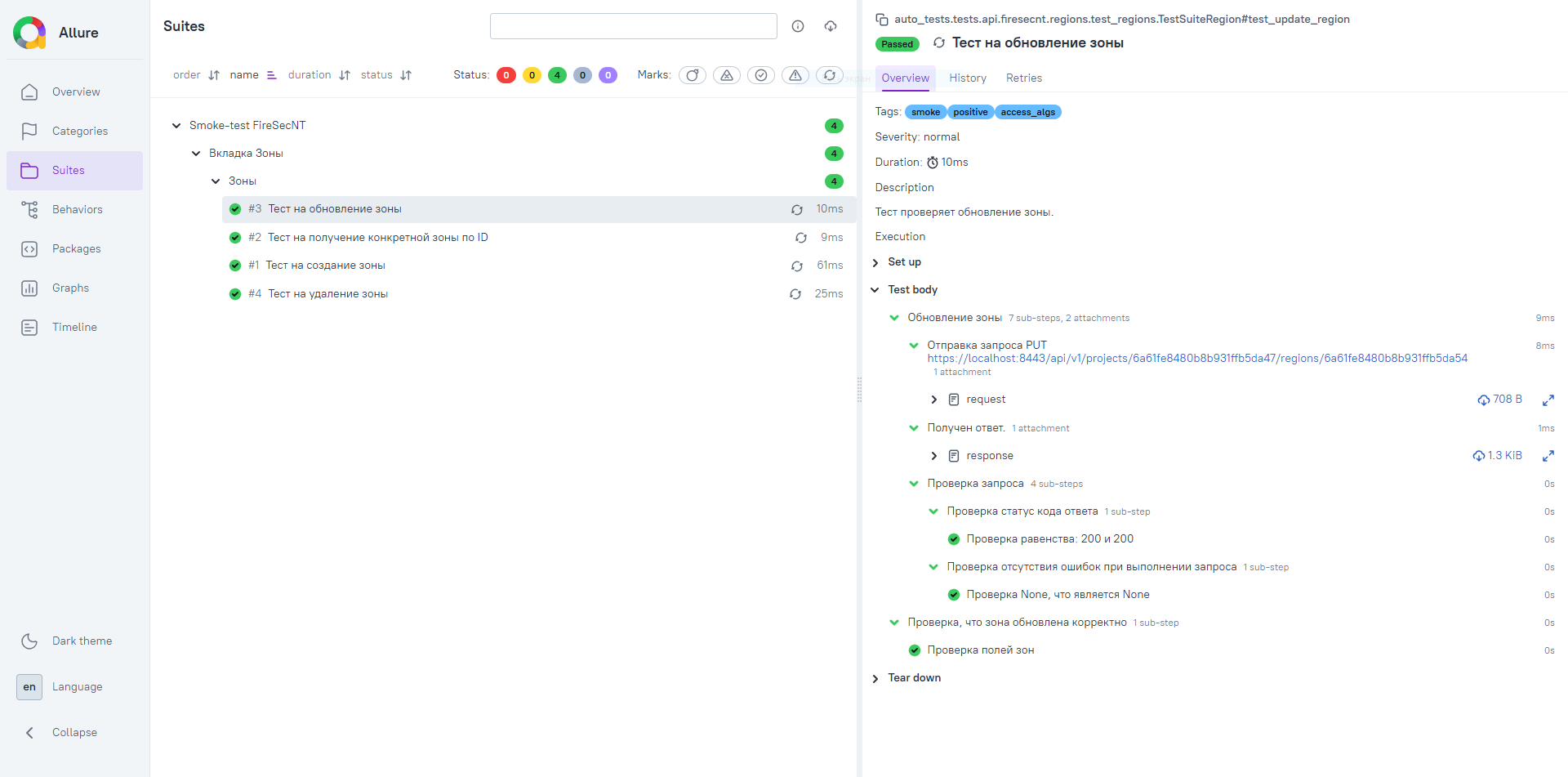Image resolution: width=1568 pixels, height=777 pixels.
Task: Download suites CSV via cloud icon
Action: [x=831, y=26]
